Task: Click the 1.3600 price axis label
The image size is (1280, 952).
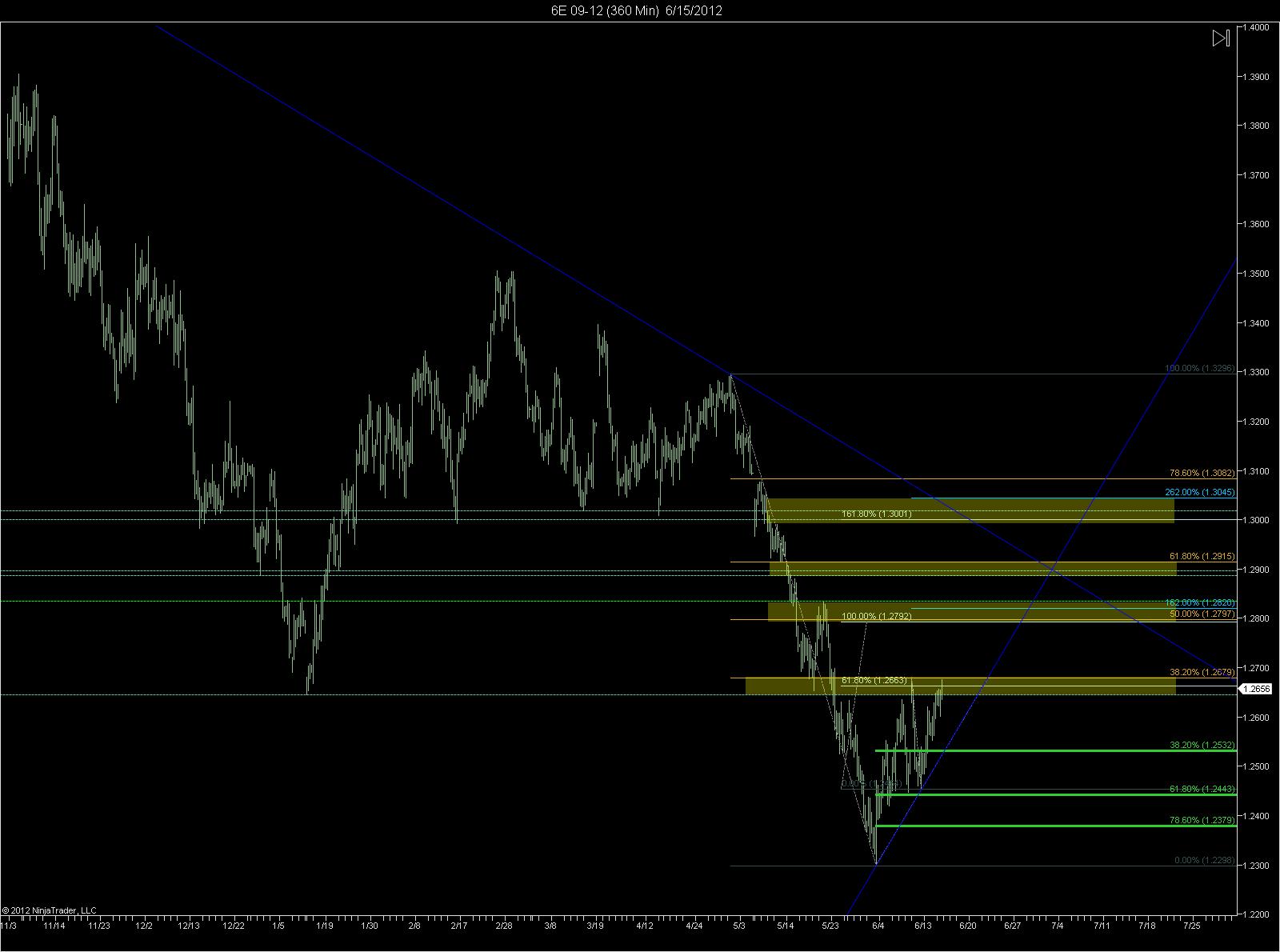Action: click(1256, 224)
